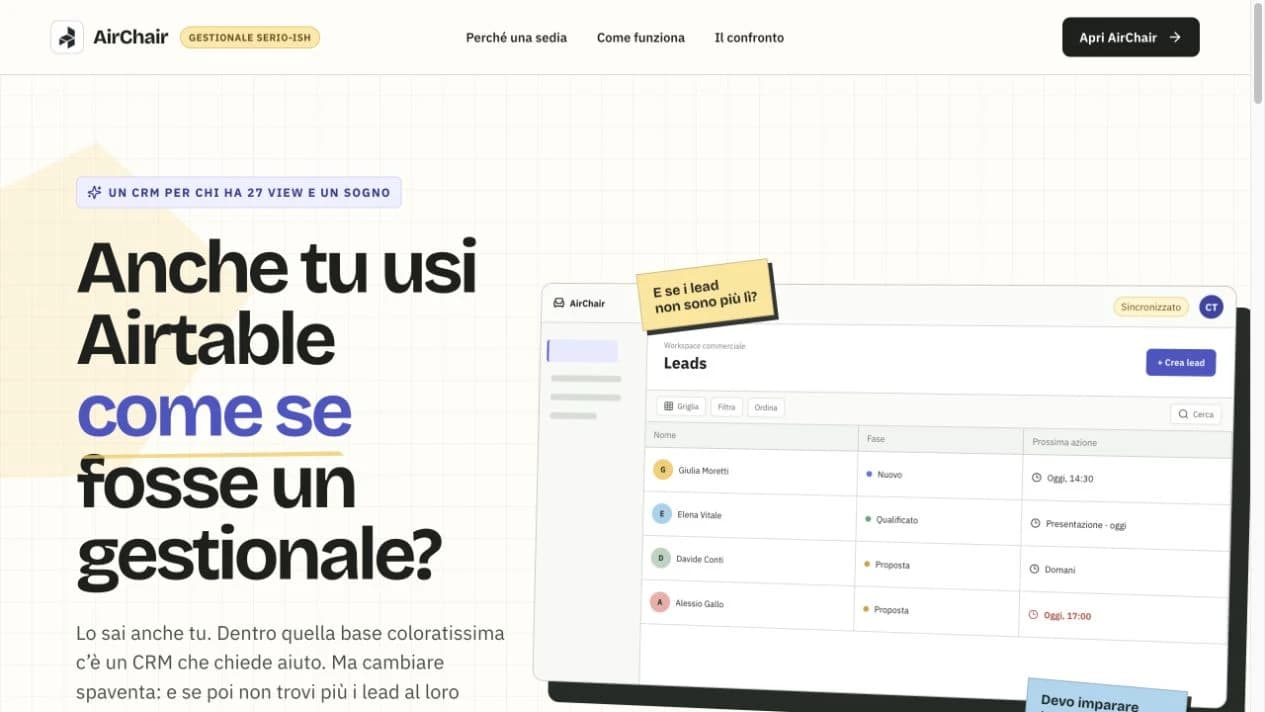Click the 27 view e un sogno badge

click(239, 192)
